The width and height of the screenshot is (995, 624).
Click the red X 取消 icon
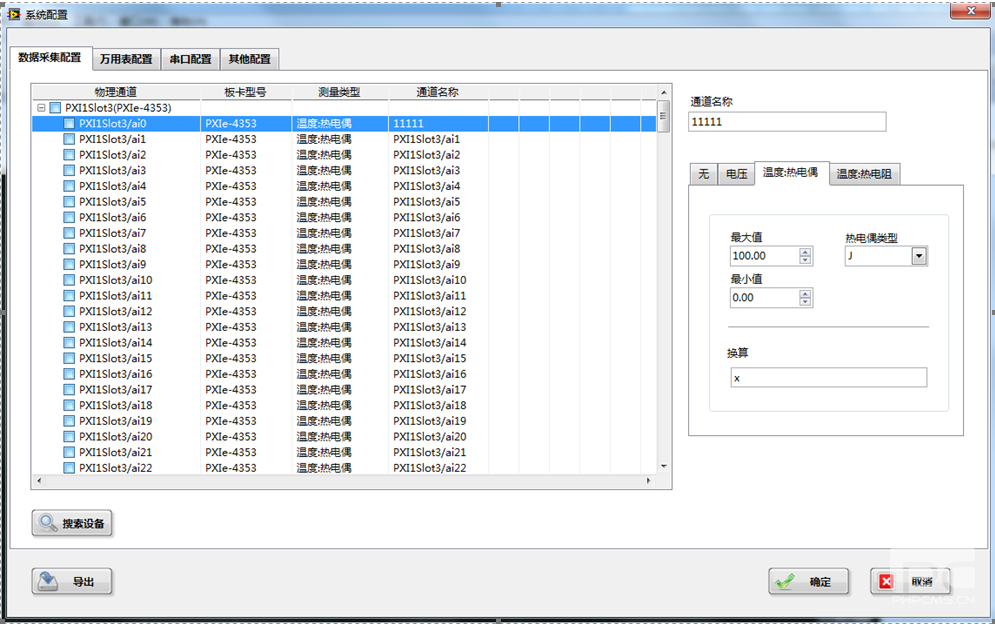(x=886, y=581)
